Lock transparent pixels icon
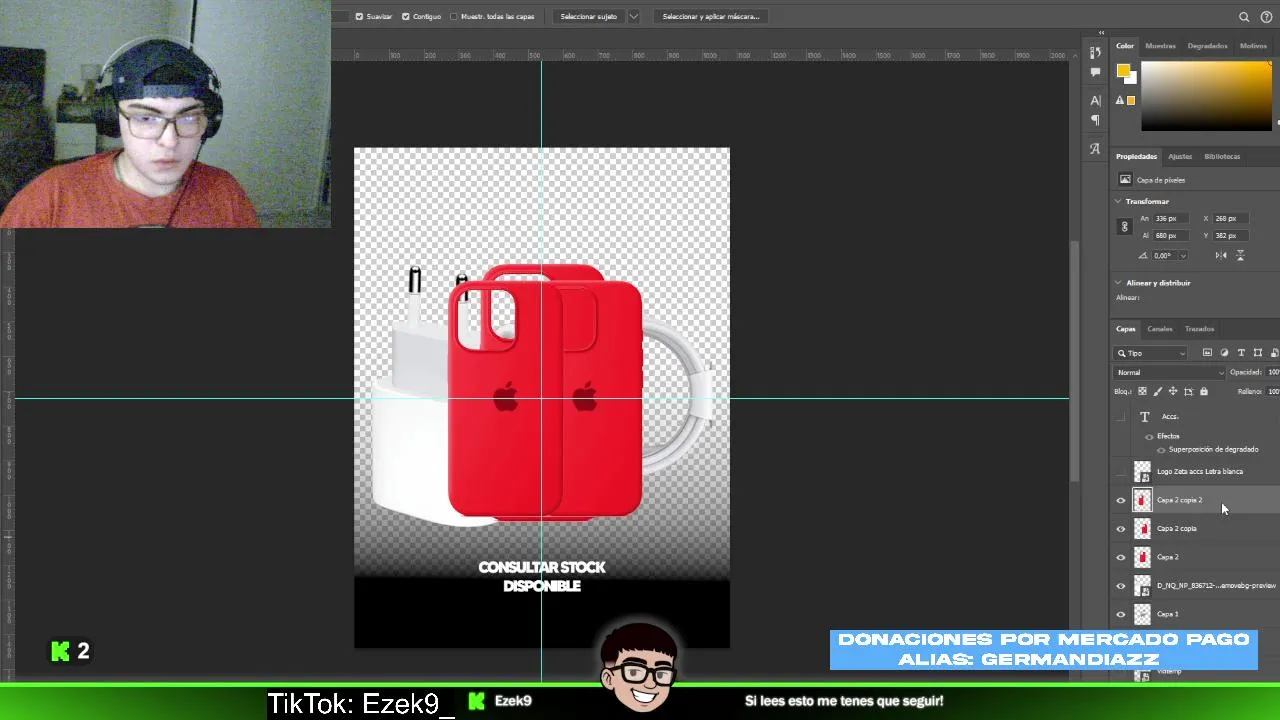The width and height of the screenshot is (1280, 720). pyautogui.click(x=1142, y=391)
